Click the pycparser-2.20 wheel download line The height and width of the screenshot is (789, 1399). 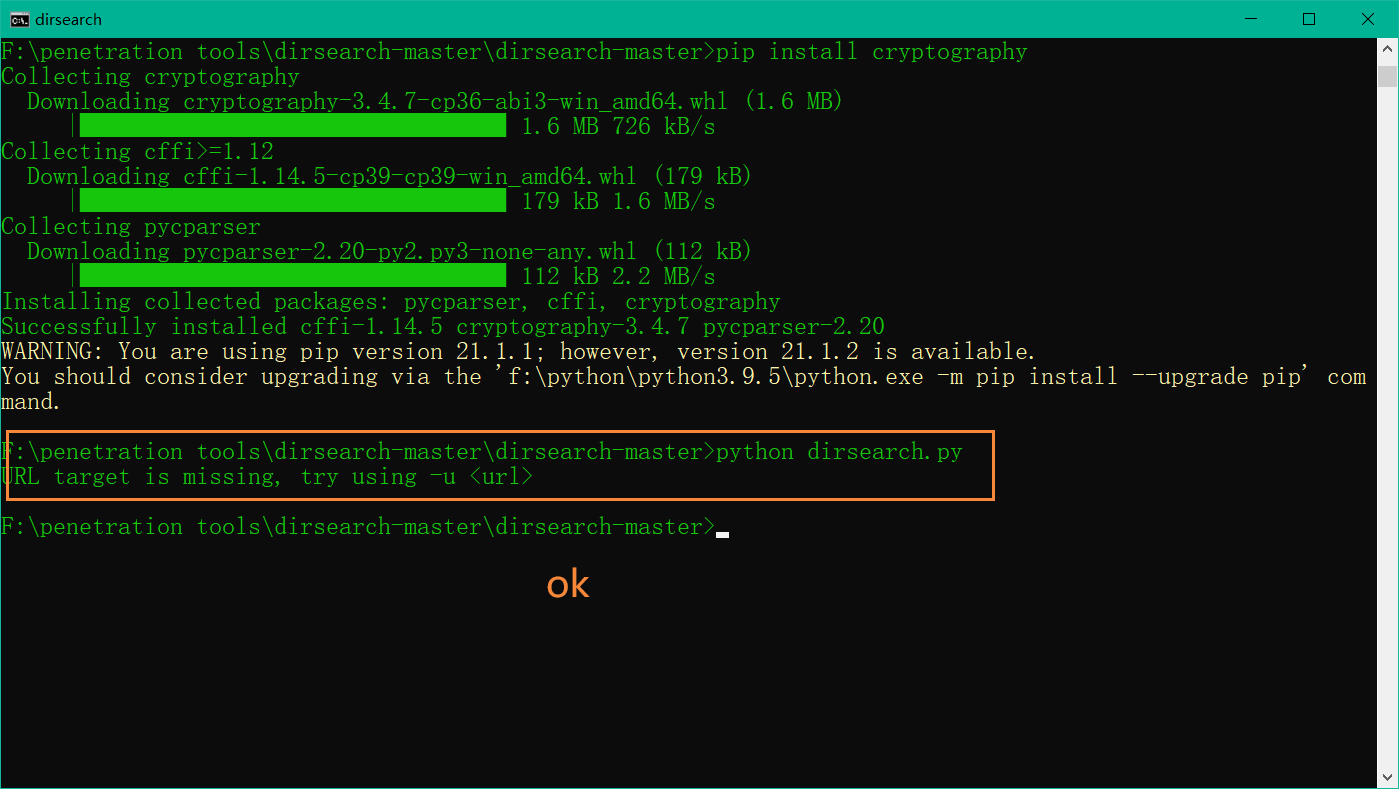click(x=389, y=252)
